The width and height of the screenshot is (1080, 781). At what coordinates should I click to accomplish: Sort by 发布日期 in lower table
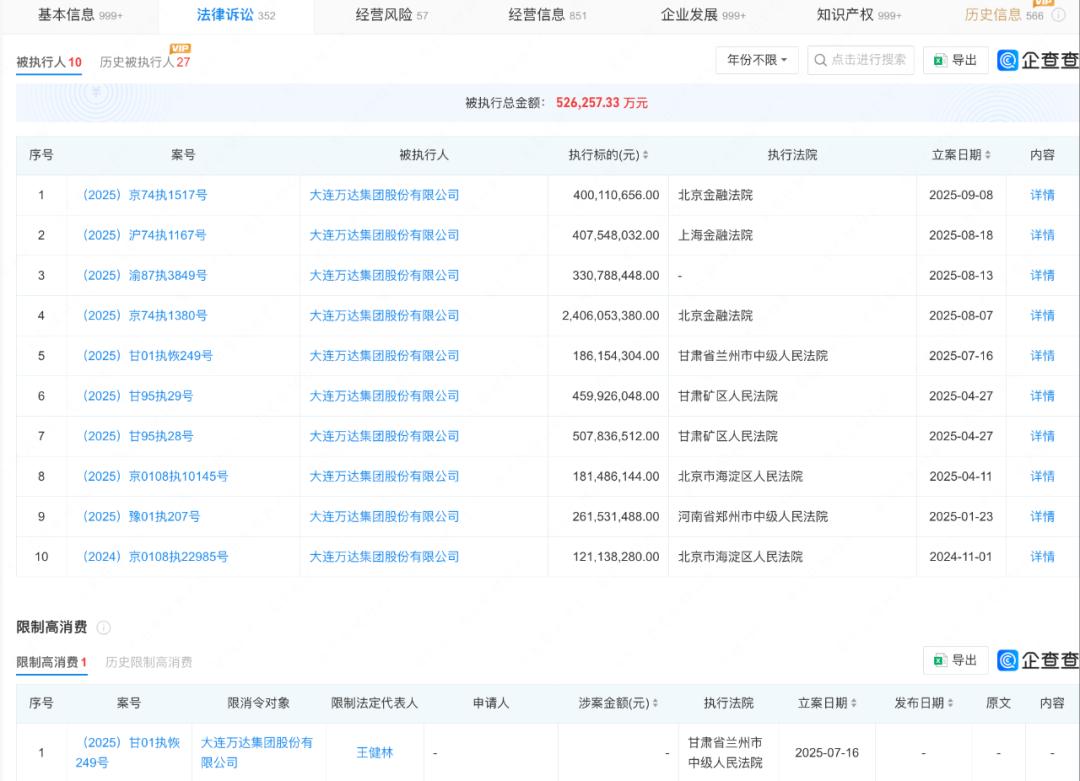[x=950, y=703]
